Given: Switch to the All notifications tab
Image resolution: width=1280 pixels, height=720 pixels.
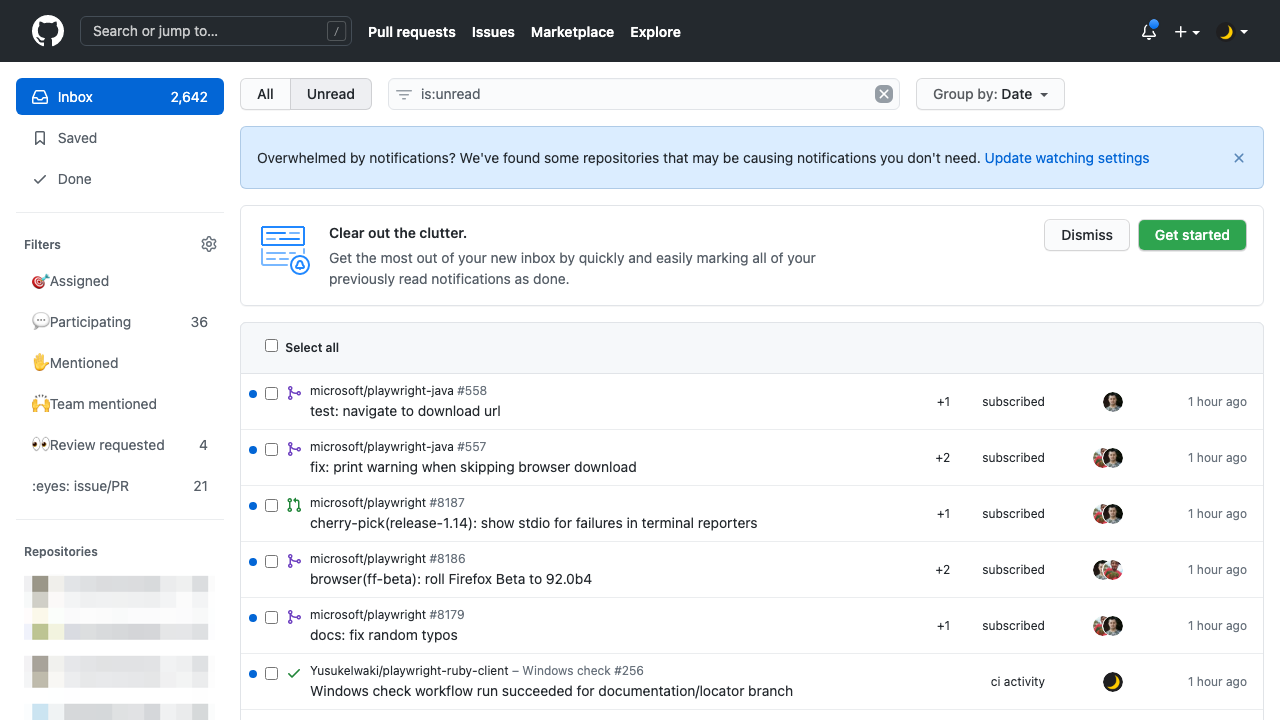Looking at the screenshot, I should pyautogui.click(x=265, y=94).
